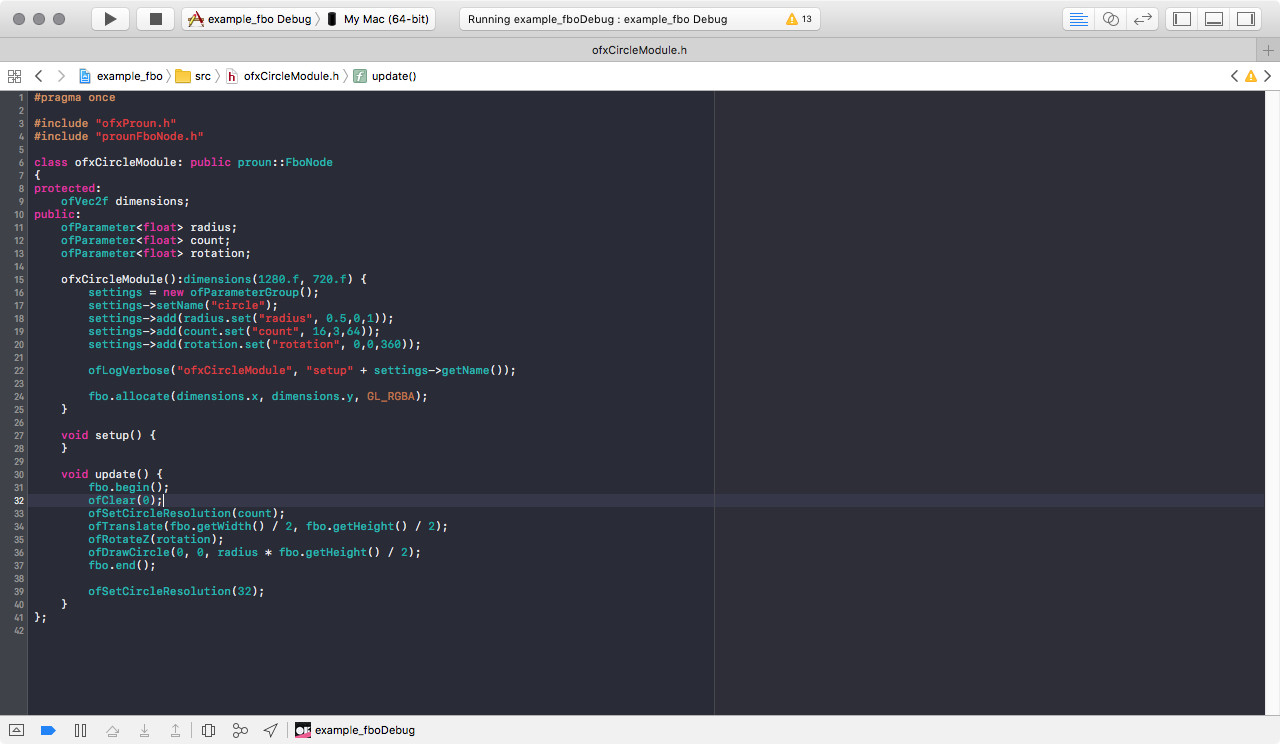Choose the My Mac (64-bit) destination

click(x=378, y=19)
